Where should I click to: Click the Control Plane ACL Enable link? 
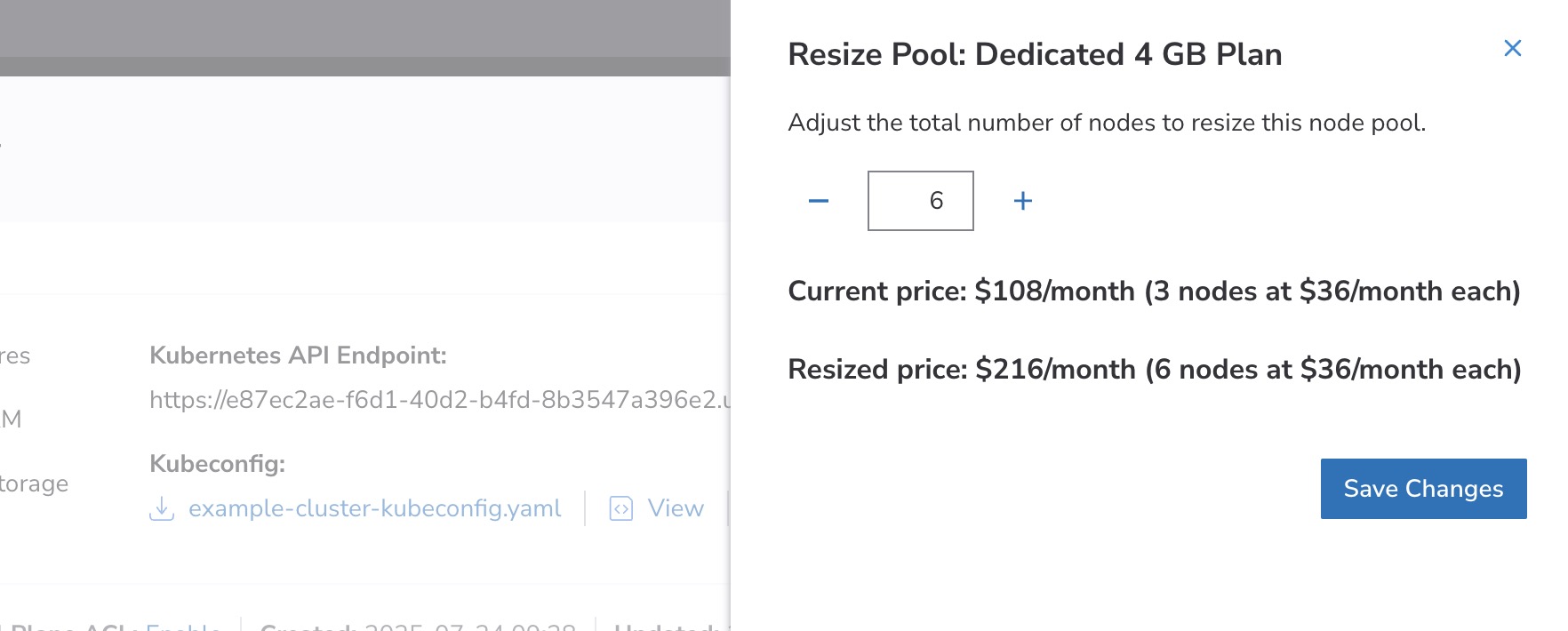[182, 626]
